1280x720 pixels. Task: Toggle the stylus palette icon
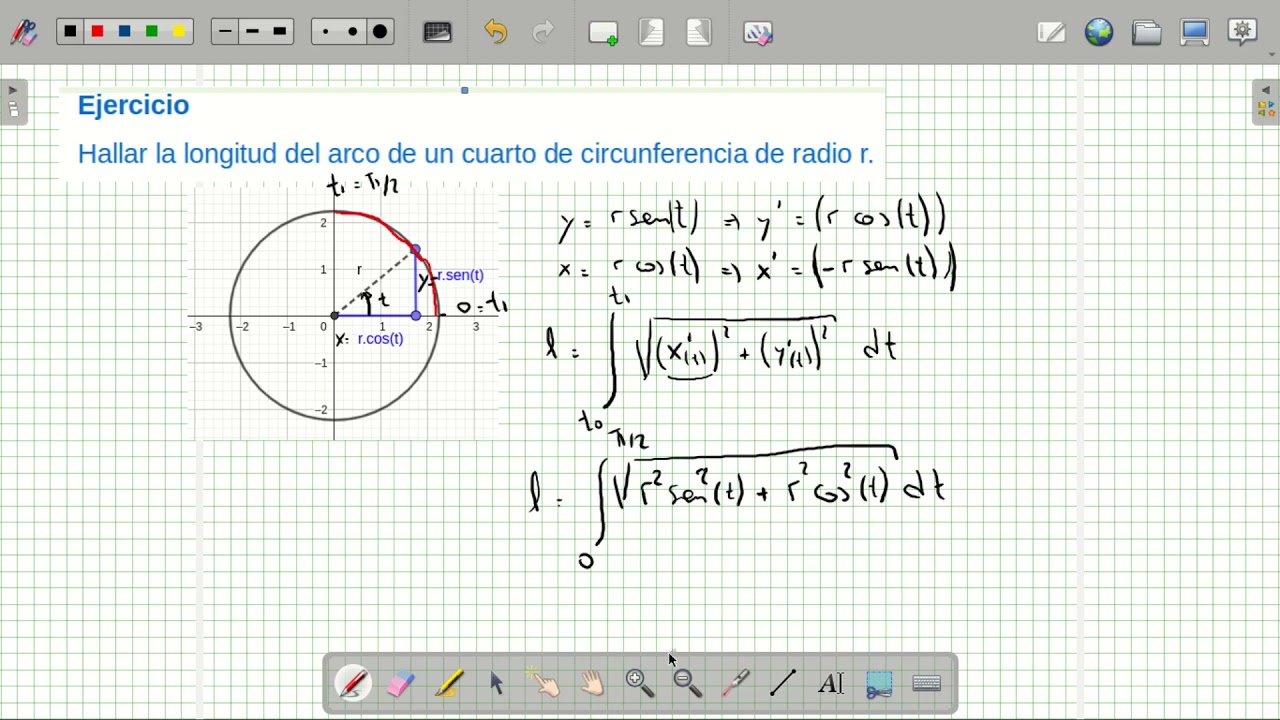[23, 32]
